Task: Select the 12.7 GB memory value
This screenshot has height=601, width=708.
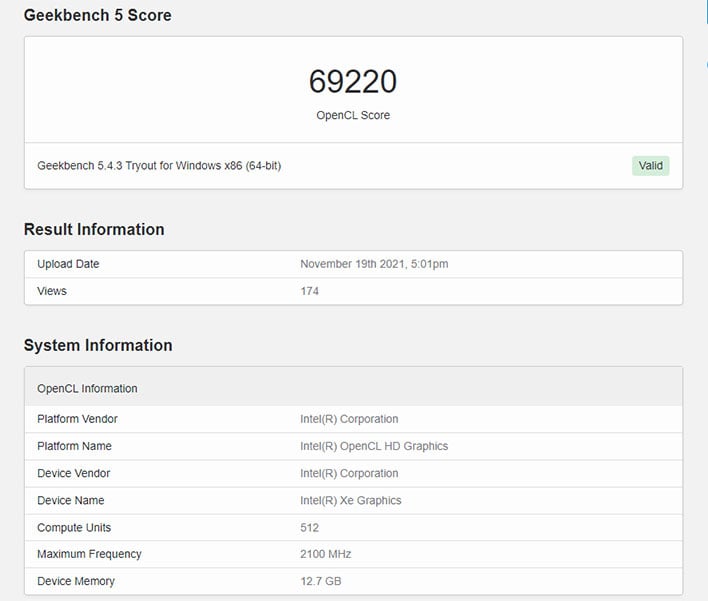Action: tap(321, 581)
